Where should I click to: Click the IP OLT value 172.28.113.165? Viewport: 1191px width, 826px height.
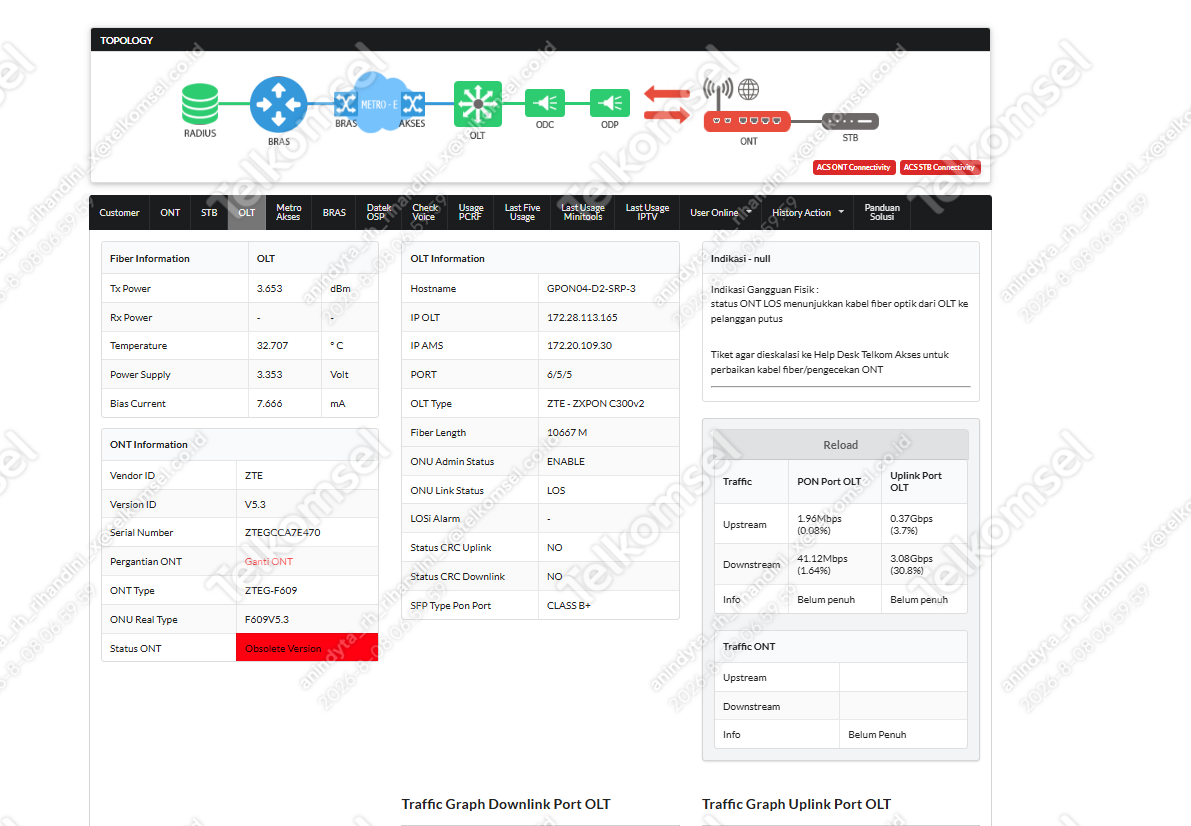click(x=582, y=318)
